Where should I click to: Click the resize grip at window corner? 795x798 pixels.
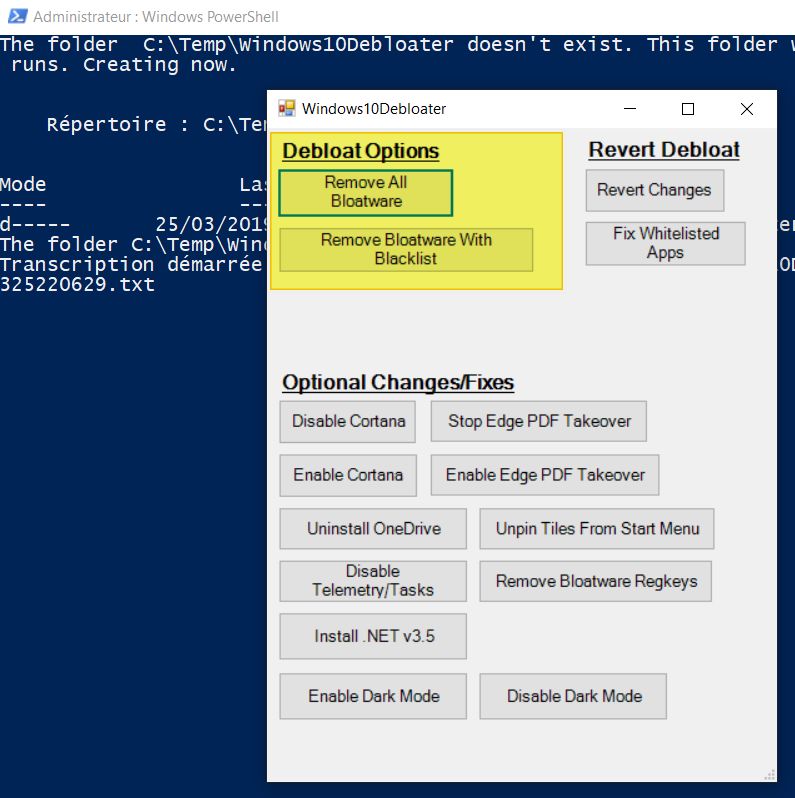click(770, 775)
